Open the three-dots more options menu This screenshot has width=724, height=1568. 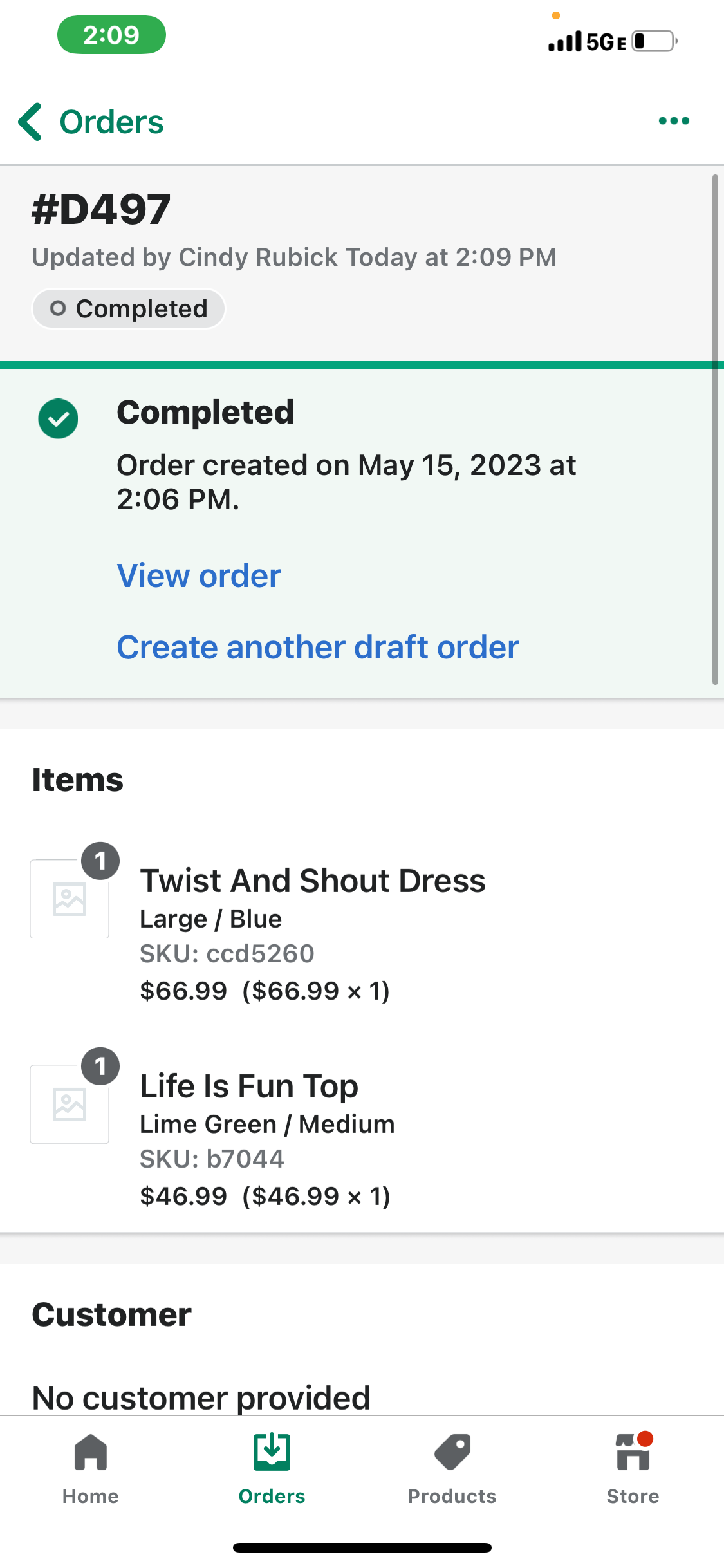pos(674,121)
